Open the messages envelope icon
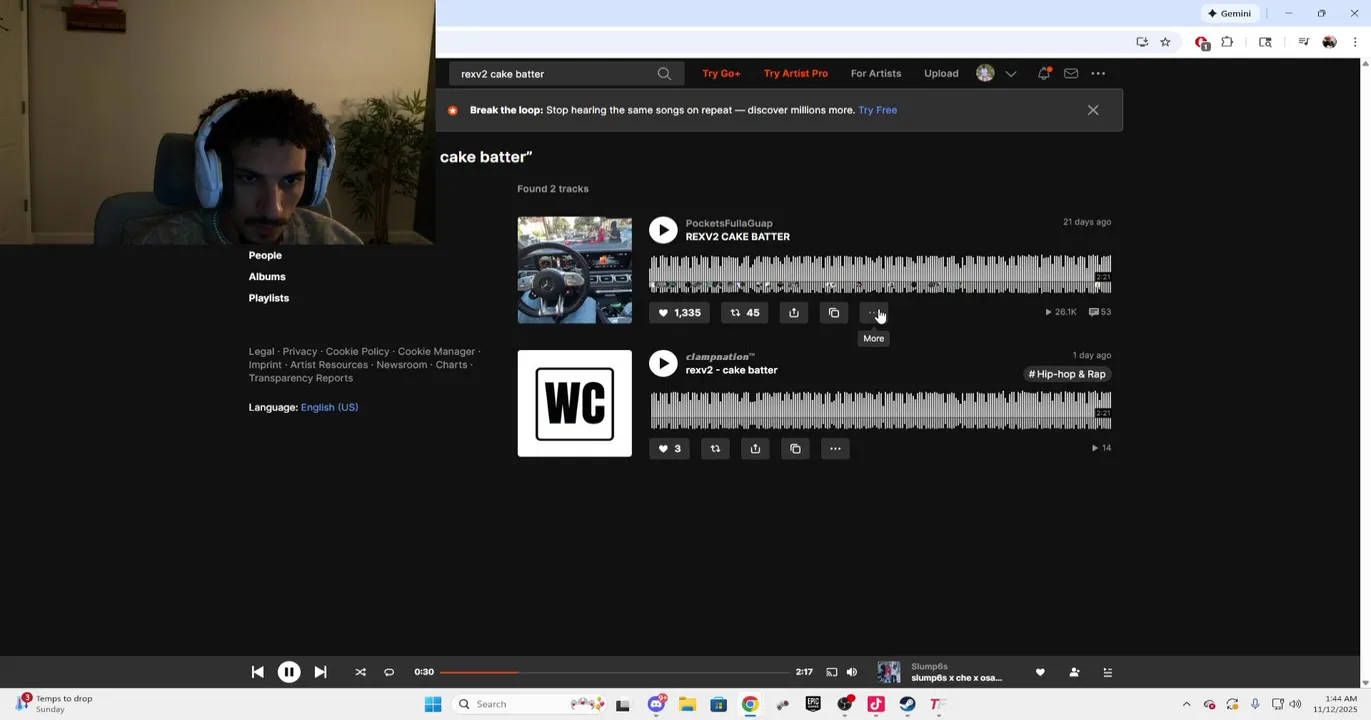The width and height of the screenshot is (1371, 720). pos(1071,73)
